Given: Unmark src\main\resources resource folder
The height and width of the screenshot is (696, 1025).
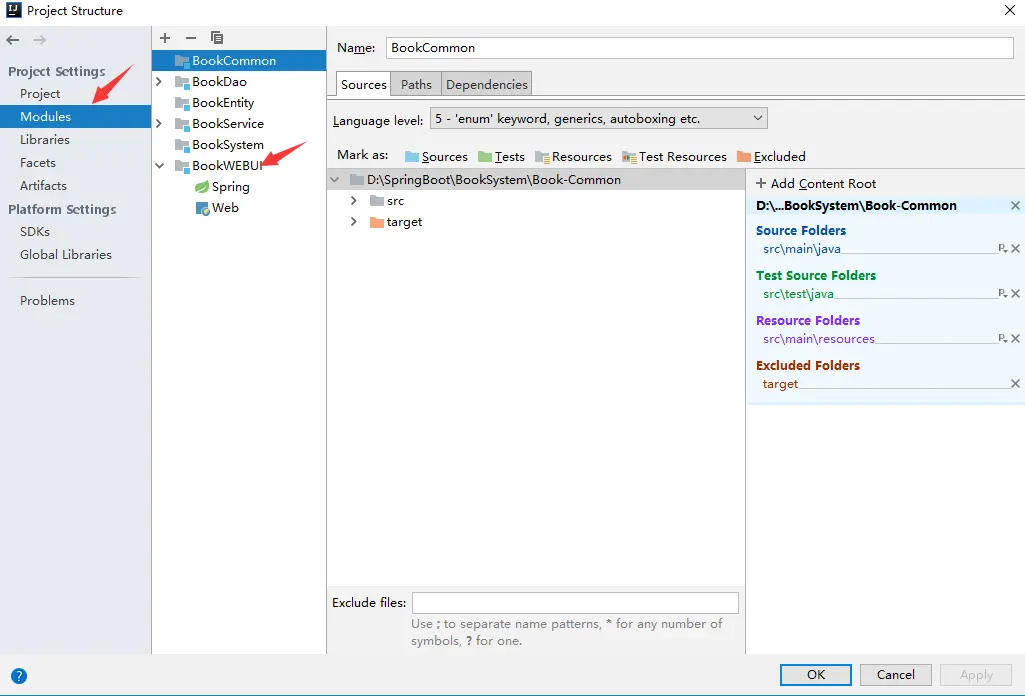Looking at the screenshot, I should [x=1015, y=339].
